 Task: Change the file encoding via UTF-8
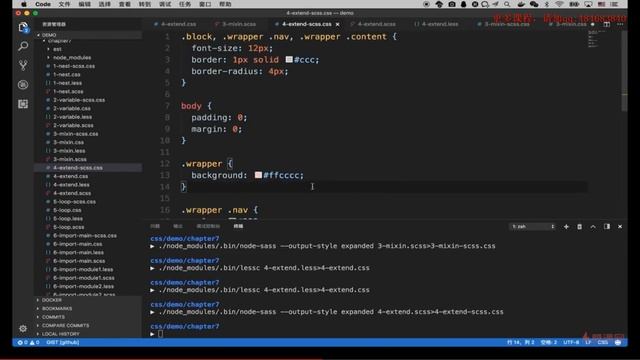(x=571, y=342)
